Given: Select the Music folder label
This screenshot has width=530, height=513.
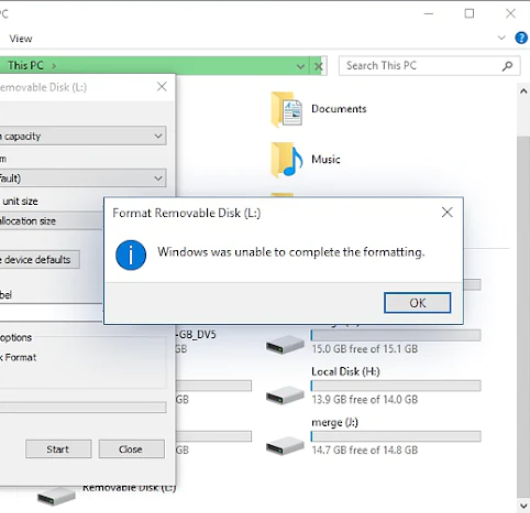Looking at the screenshot, I should [x=326, y=159].
